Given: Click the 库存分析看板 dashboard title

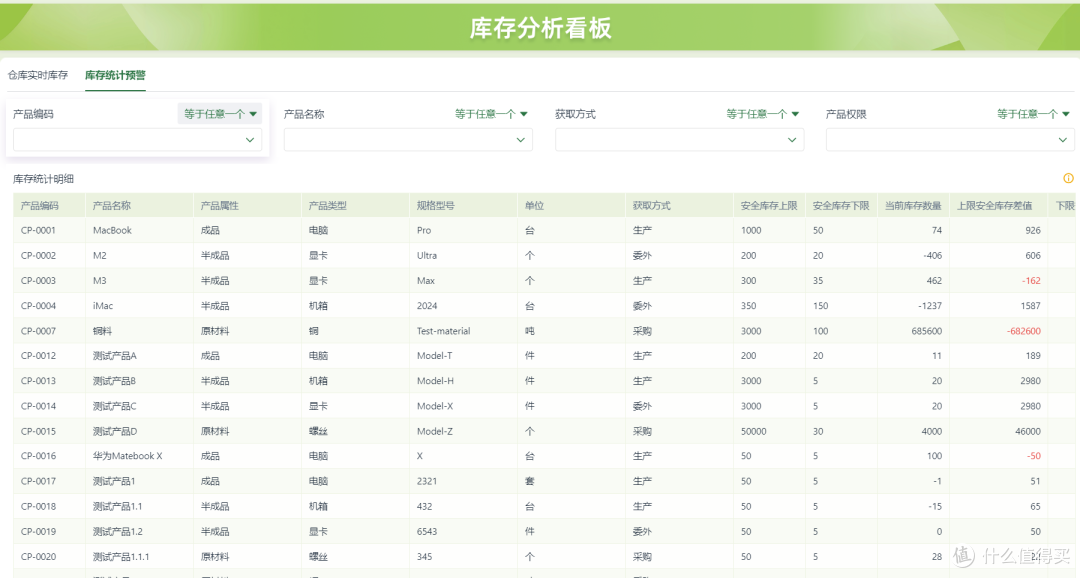Looking at the screenshot, I should [x=541, y=28].
